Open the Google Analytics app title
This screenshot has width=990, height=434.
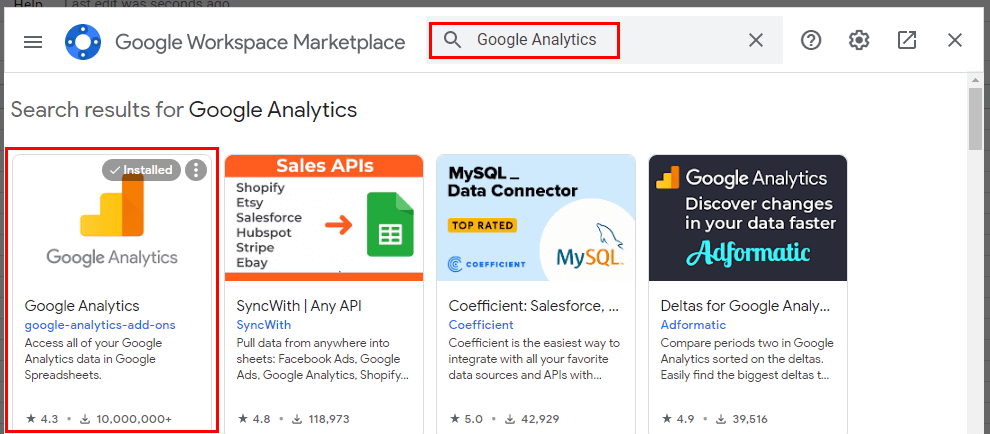coord(82,306)
